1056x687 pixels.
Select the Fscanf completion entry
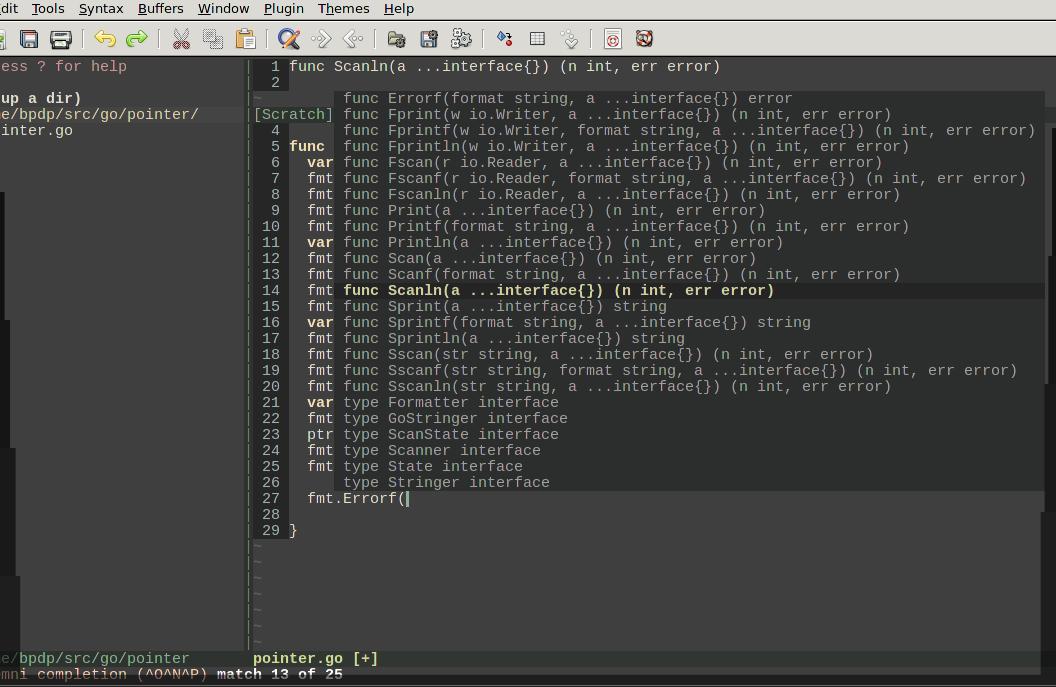pyautogui.click(x=689, y=178)
